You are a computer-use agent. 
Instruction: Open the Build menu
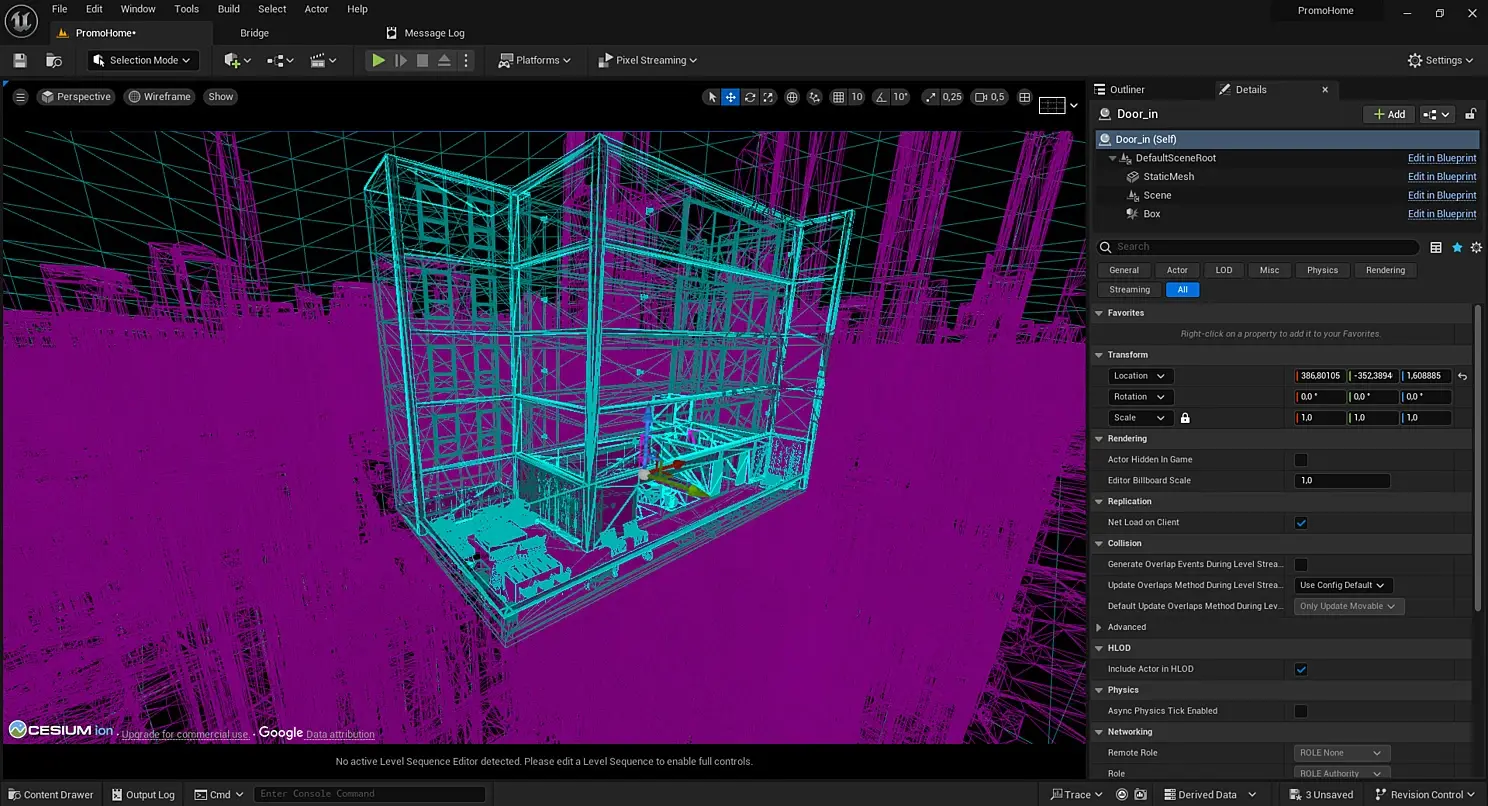[228, 9]
